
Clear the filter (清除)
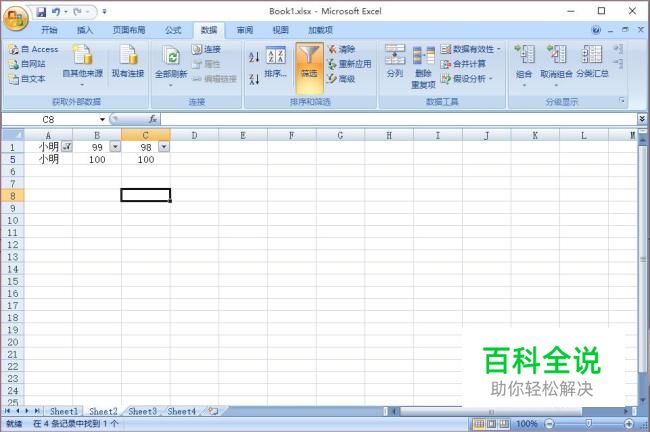[342, 49]
